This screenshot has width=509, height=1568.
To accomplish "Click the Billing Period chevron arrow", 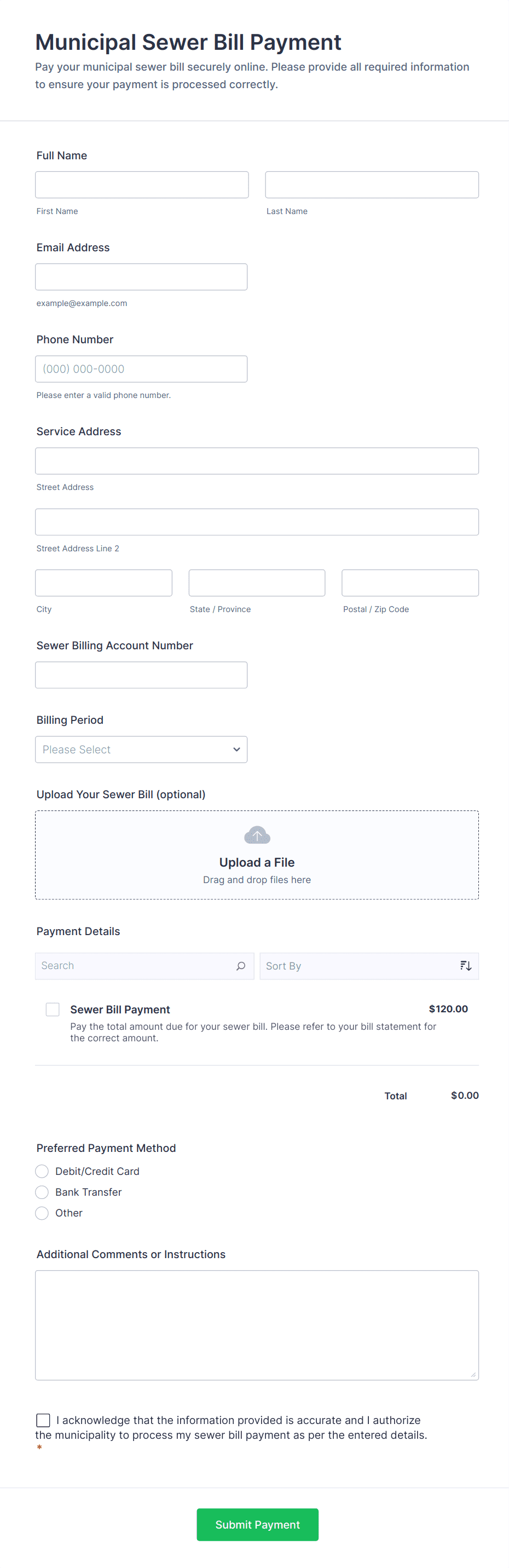I will coord(236,750).
